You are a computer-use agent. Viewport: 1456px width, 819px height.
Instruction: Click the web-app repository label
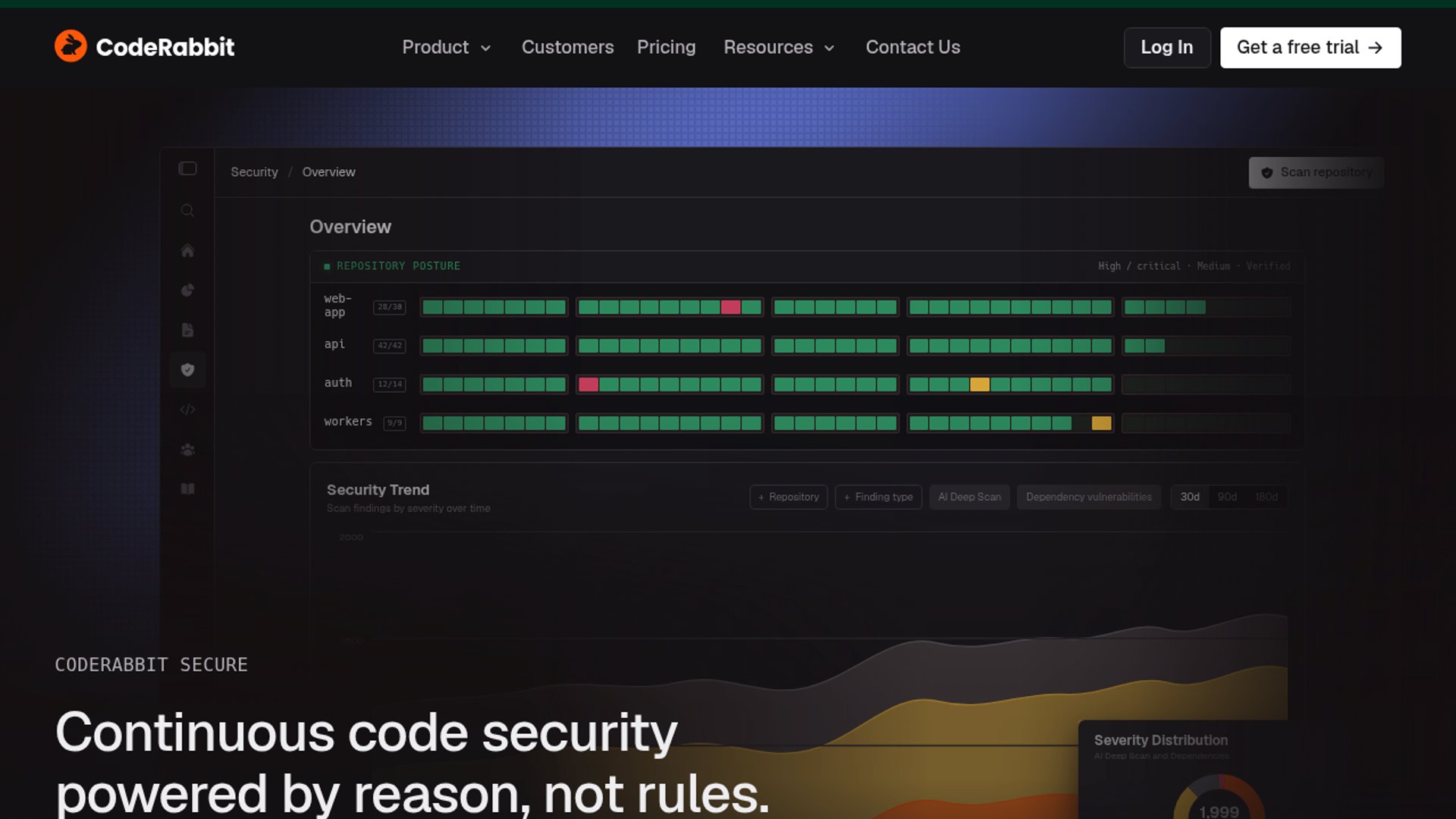337,306
